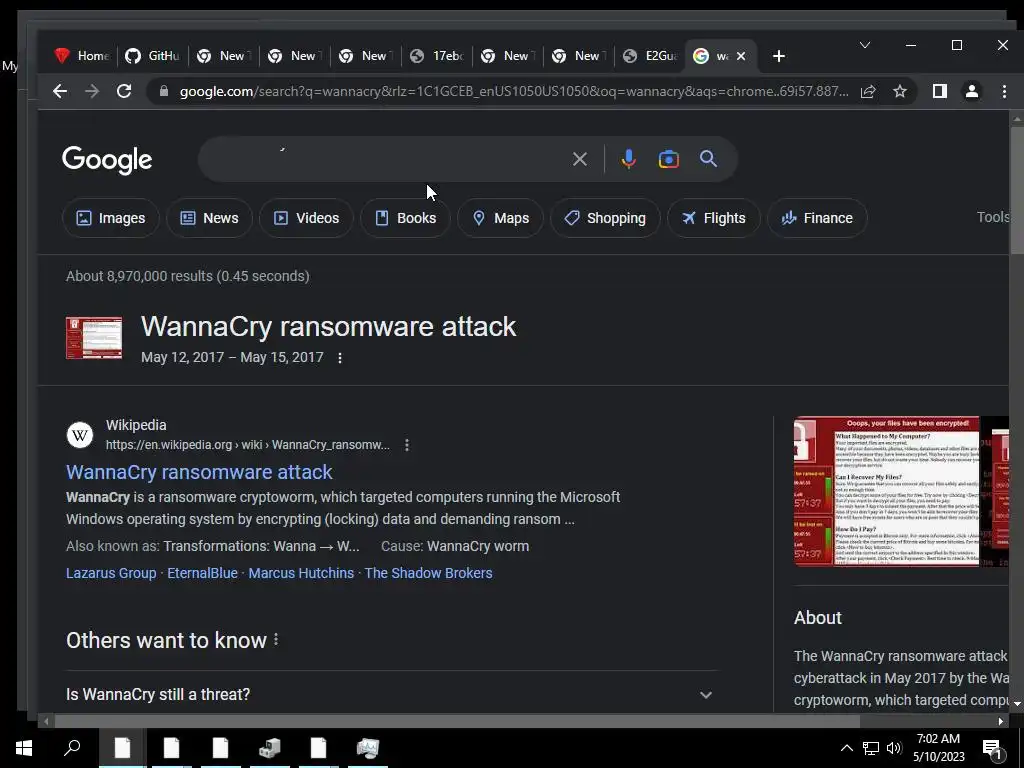Filter results by Books

[406, 218]
